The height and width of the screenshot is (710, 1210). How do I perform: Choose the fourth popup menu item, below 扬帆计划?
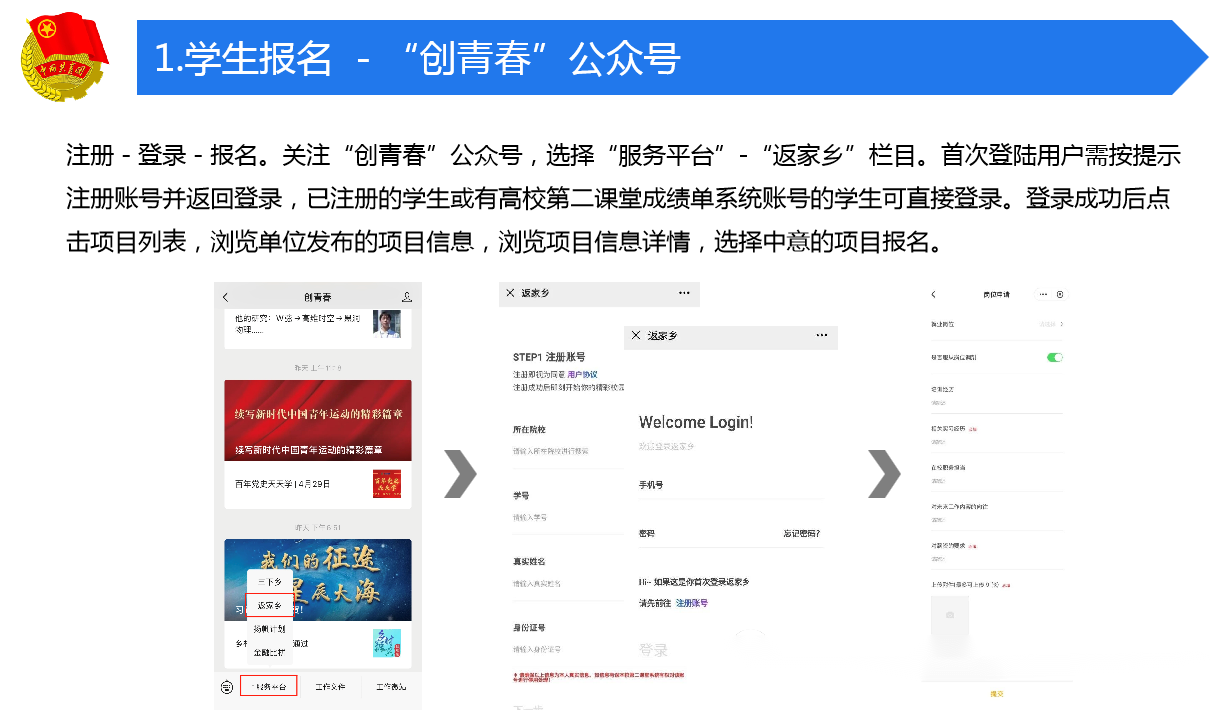[x=270, y=652]
